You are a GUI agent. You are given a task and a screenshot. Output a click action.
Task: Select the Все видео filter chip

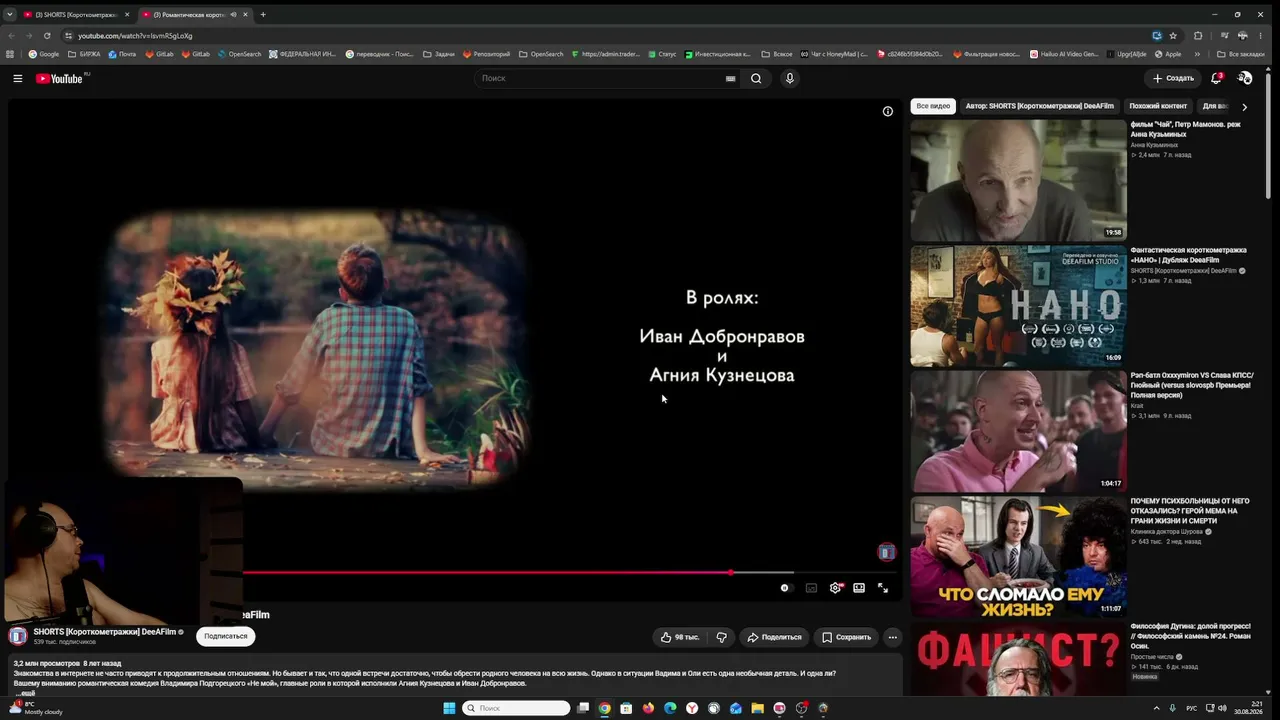click(x=933, y=106)
